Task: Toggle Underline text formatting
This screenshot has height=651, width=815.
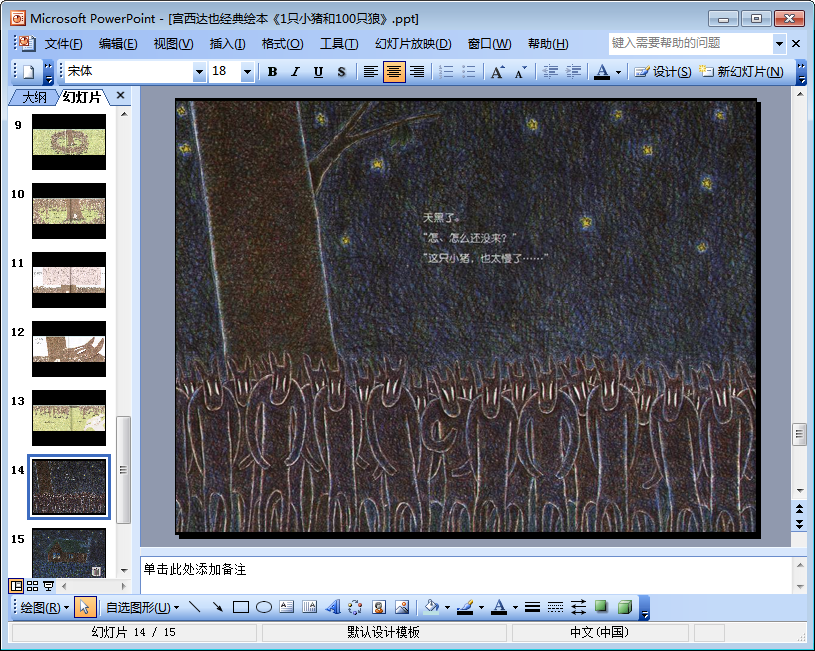Action: point(318,72)
